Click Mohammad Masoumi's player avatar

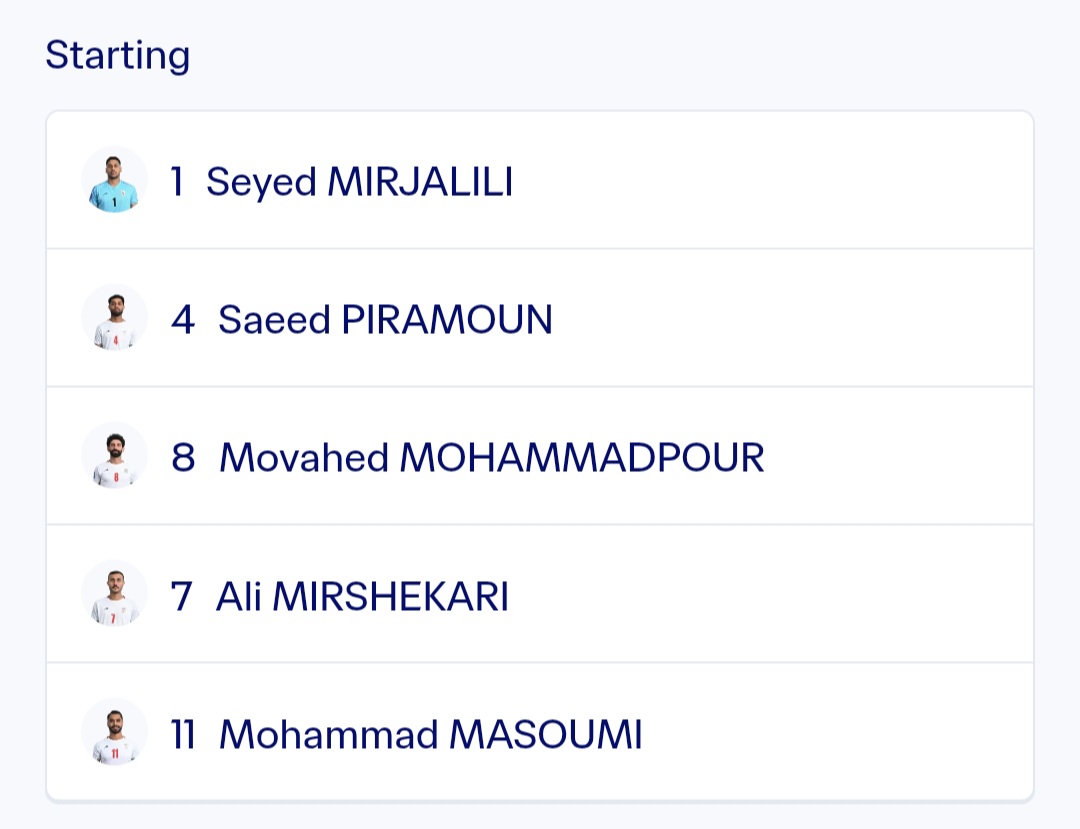(x=114, y=732)
